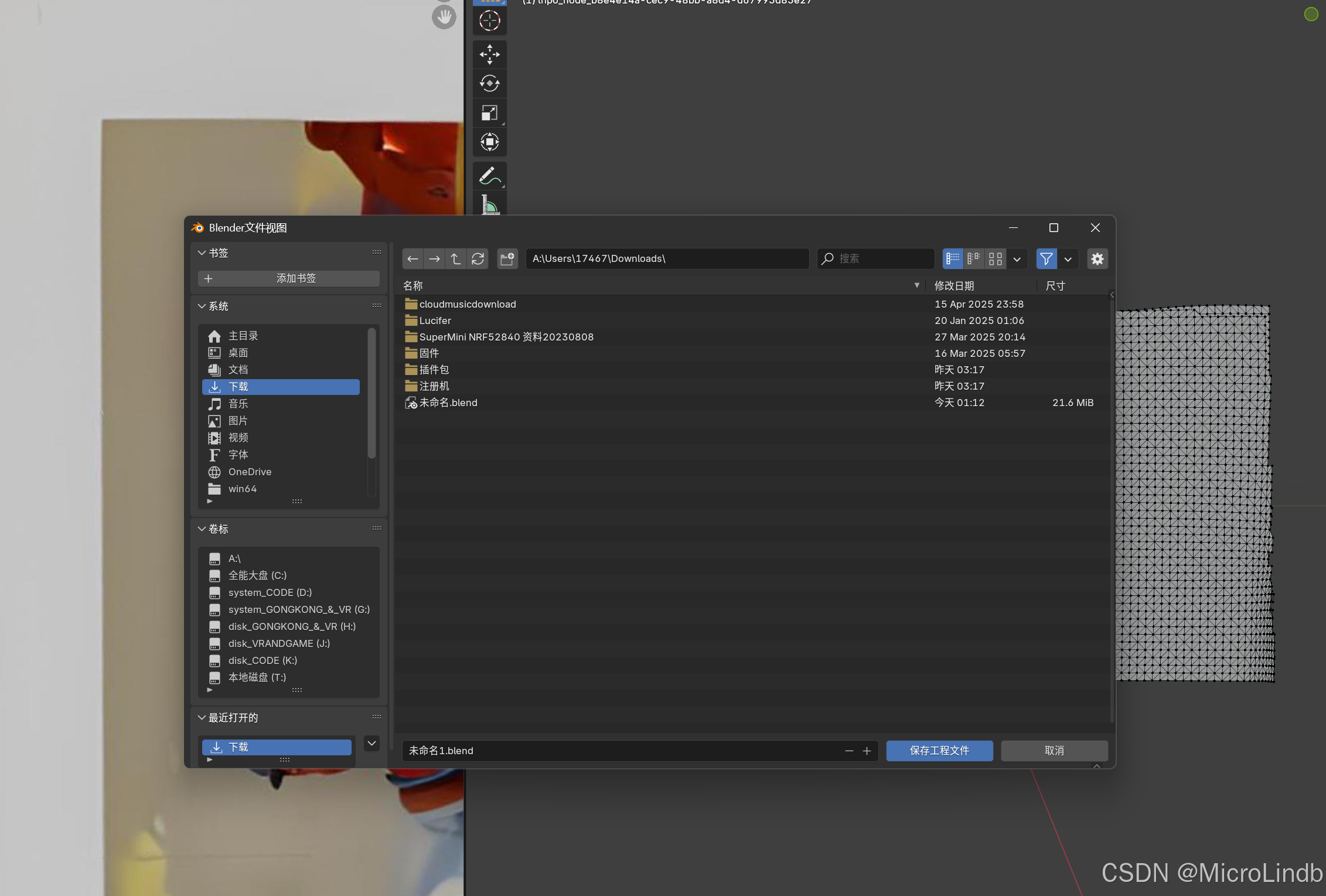Select the Move tool in viewport toolbar
The width and height of the screenshot is (1326, 896).
click(489, 54)
